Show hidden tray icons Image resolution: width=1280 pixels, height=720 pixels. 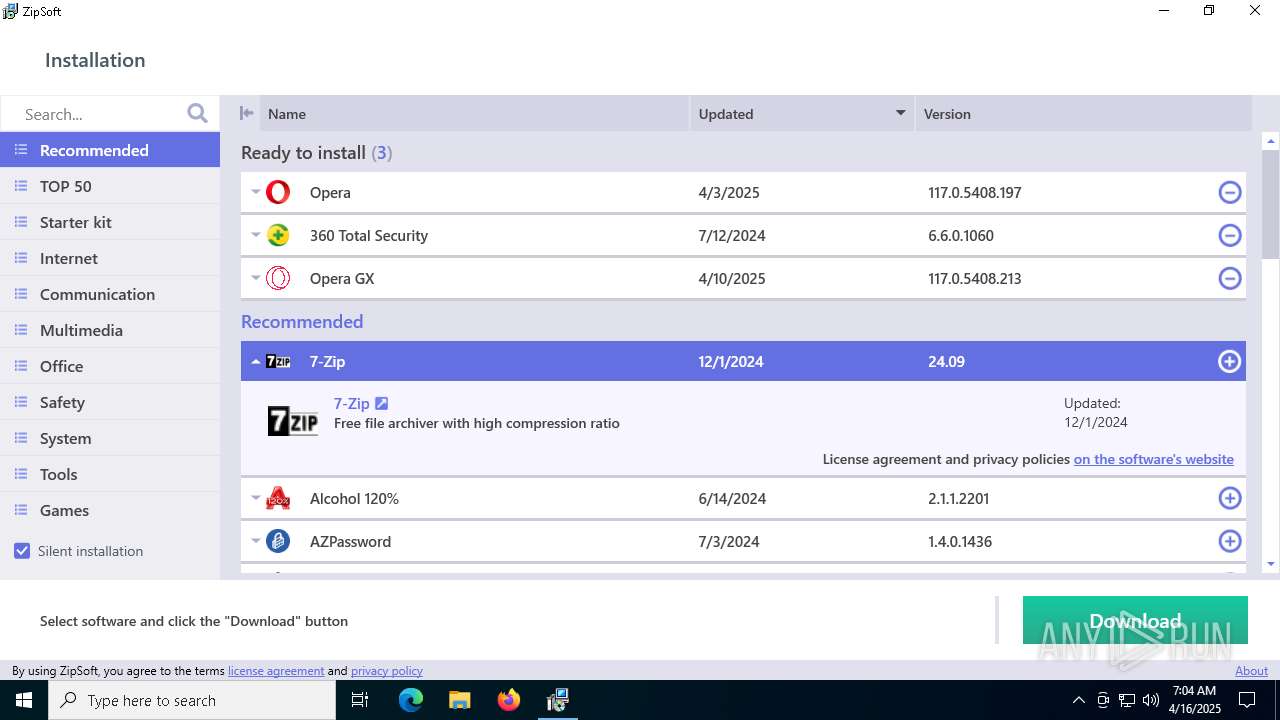[1078, 700]
